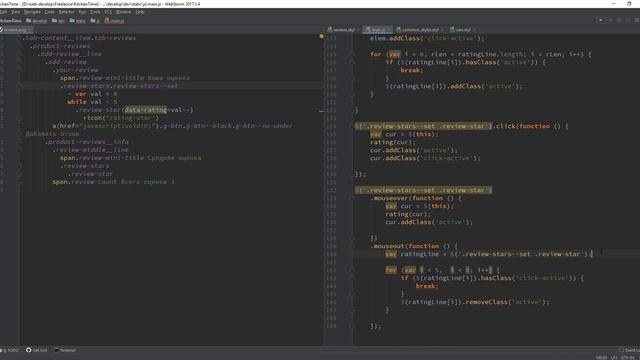This screenshot has height=360, width=640.
Task: Open the run configuration dropdown
Action: coord(601,20)
